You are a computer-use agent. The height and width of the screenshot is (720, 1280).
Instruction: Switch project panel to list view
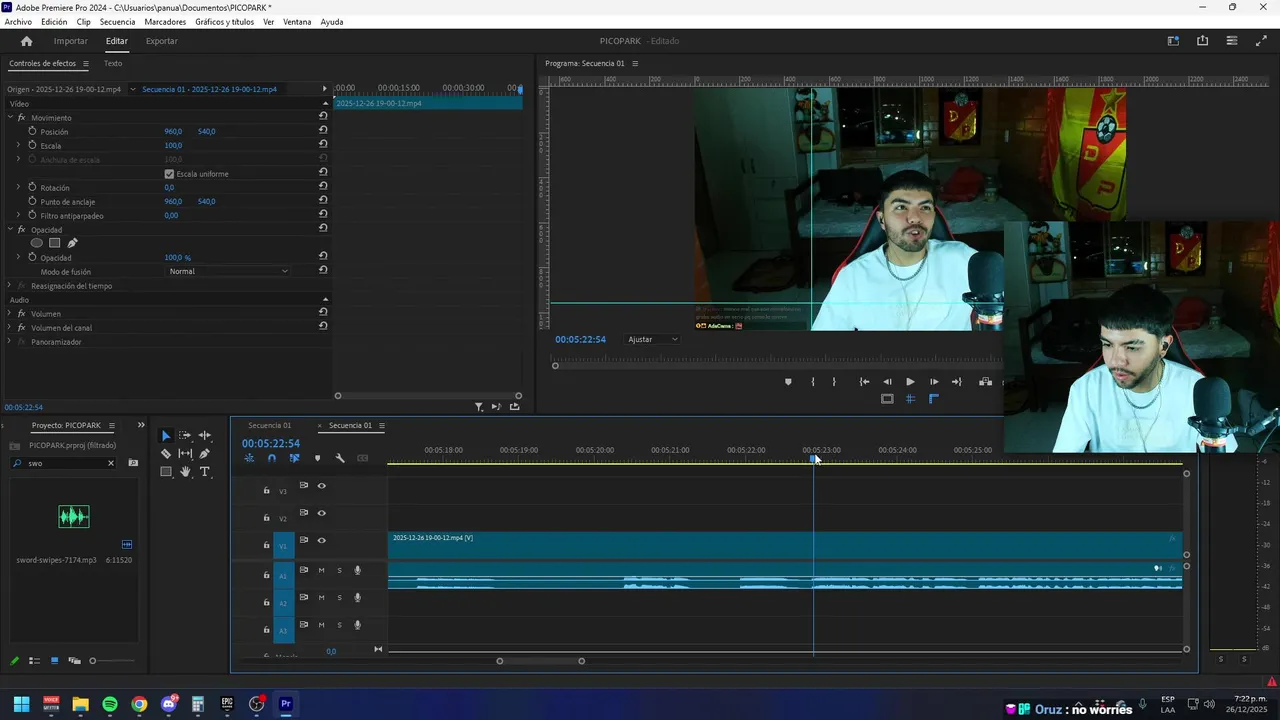tap(34, 661)
